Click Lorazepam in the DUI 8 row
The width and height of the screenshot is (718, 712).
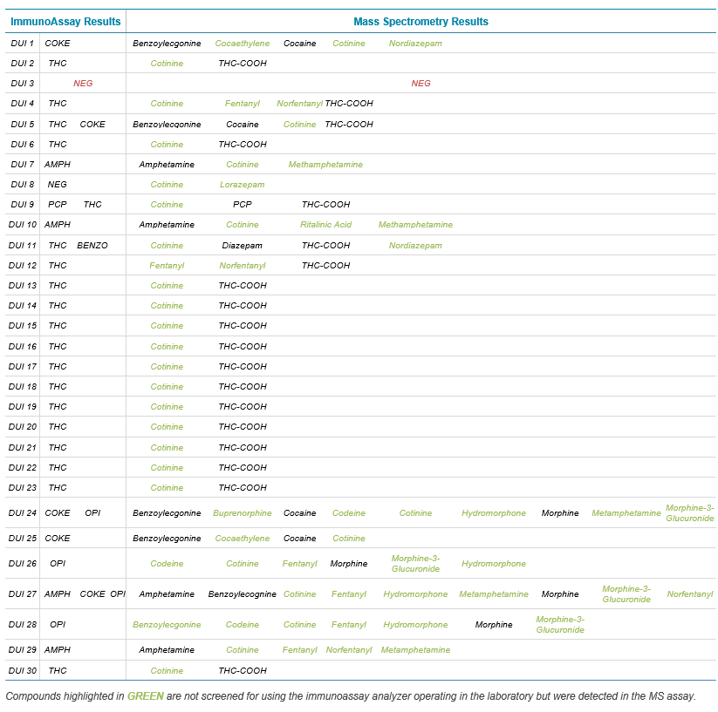click(242, 185)
